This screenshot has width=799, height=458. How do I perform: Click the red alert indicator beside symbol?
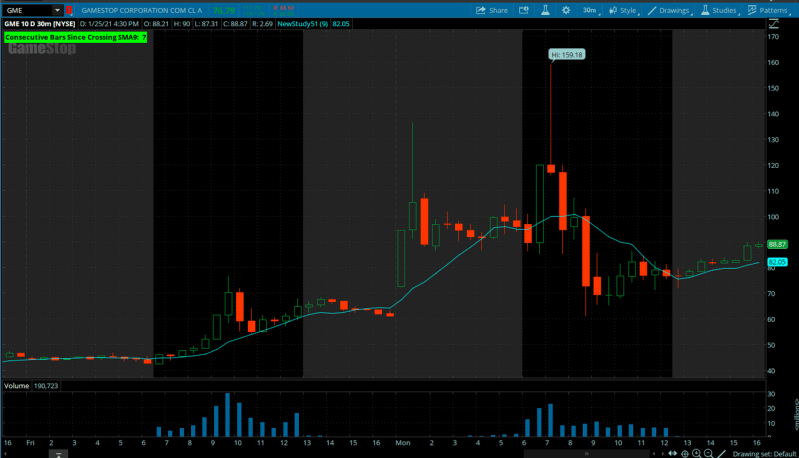point(69,10)
